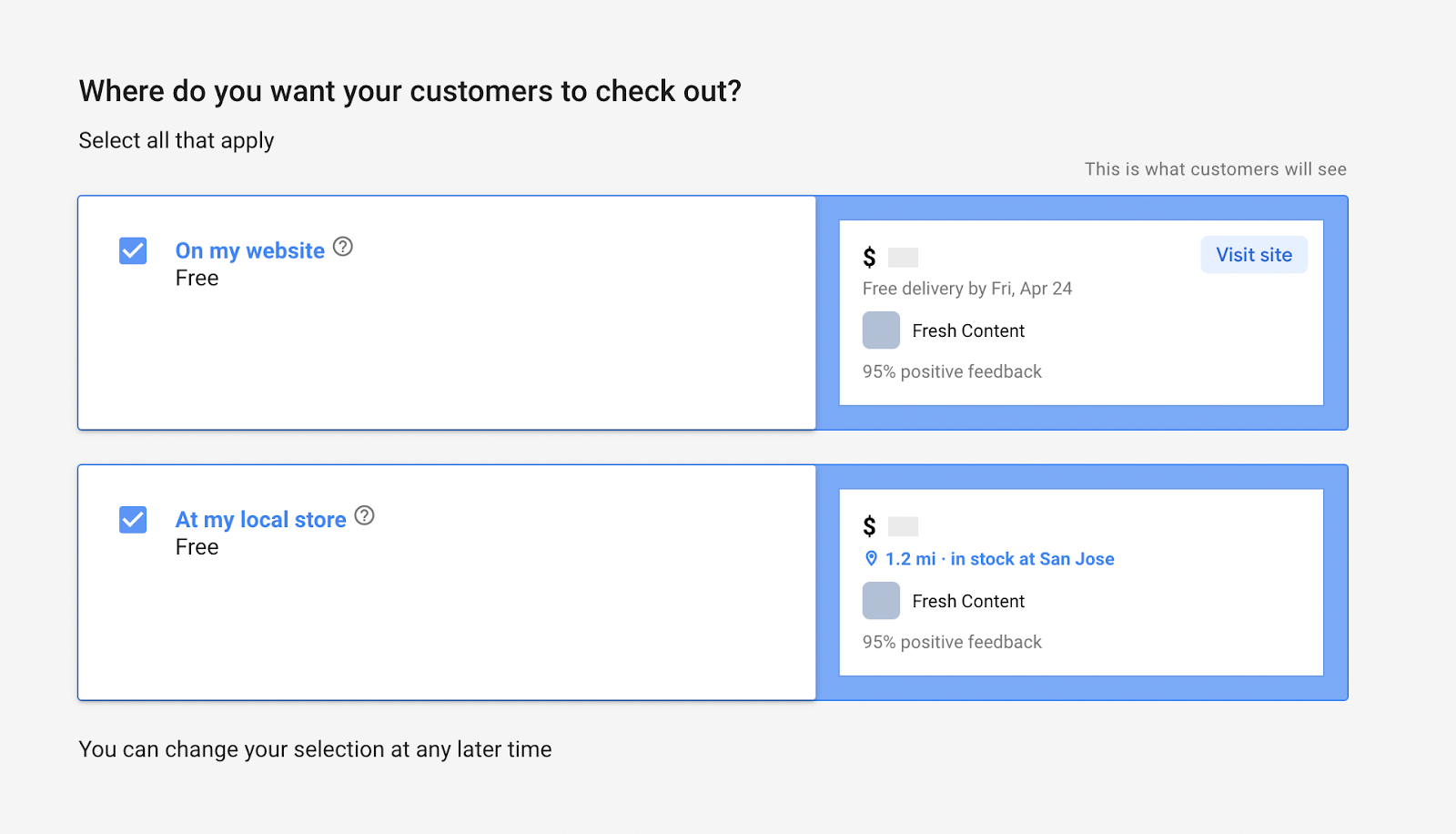This screenshot has height=834, width=1456.
Task: Click the store logo thumbnail in website preview
Action: tap(881, 331)
